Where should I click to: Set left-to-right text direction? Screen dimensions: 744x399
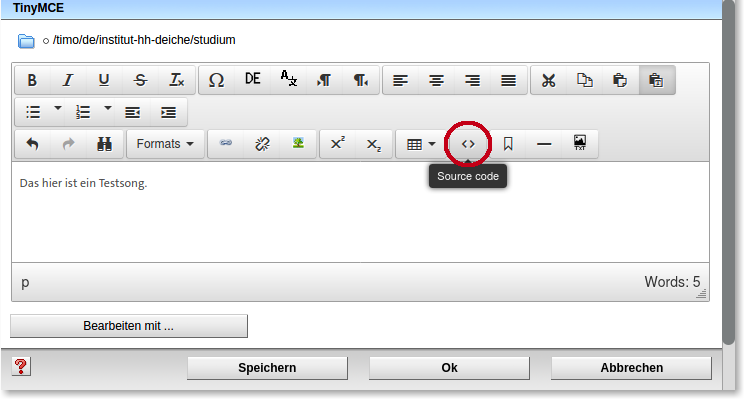pos(325,80)
